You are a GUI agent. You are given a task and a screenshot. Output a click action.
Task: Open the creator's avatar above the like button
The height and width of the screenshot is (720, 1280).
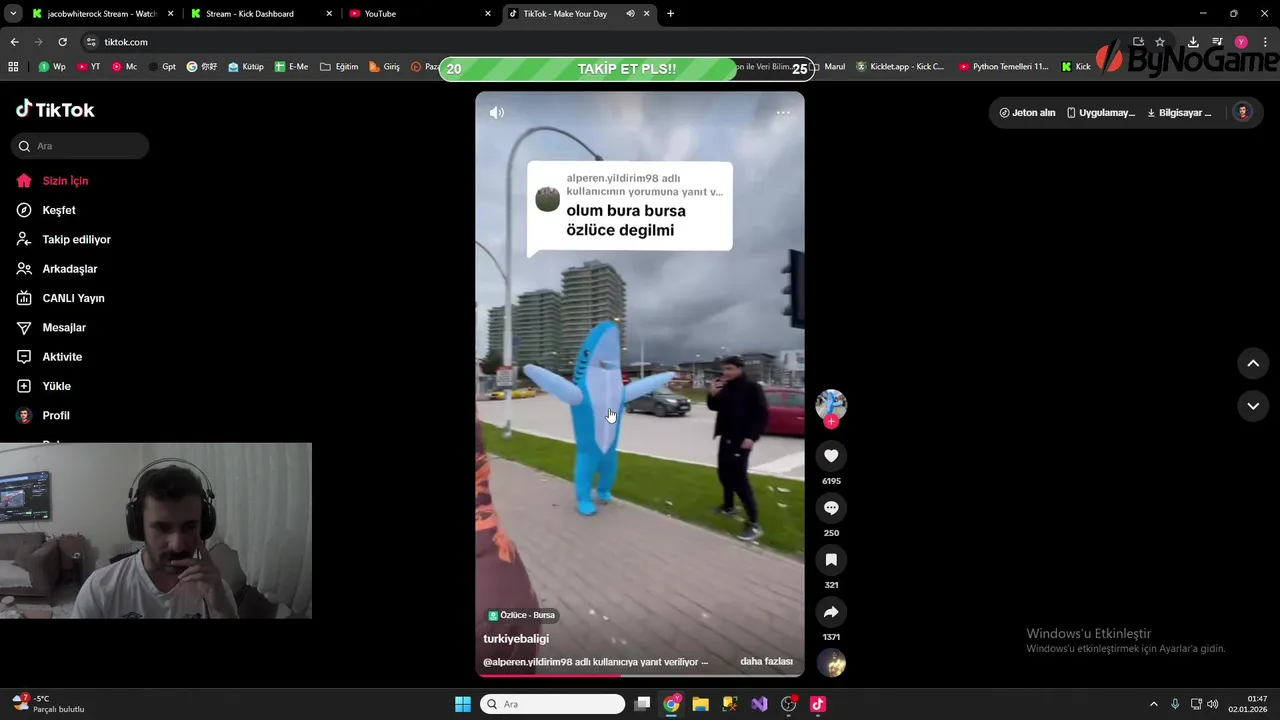[x=831, y=404]
